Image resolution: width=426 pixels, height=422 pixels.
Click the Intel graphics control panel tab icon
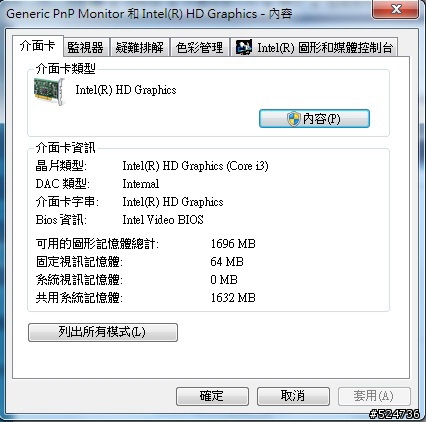point(244,47)
